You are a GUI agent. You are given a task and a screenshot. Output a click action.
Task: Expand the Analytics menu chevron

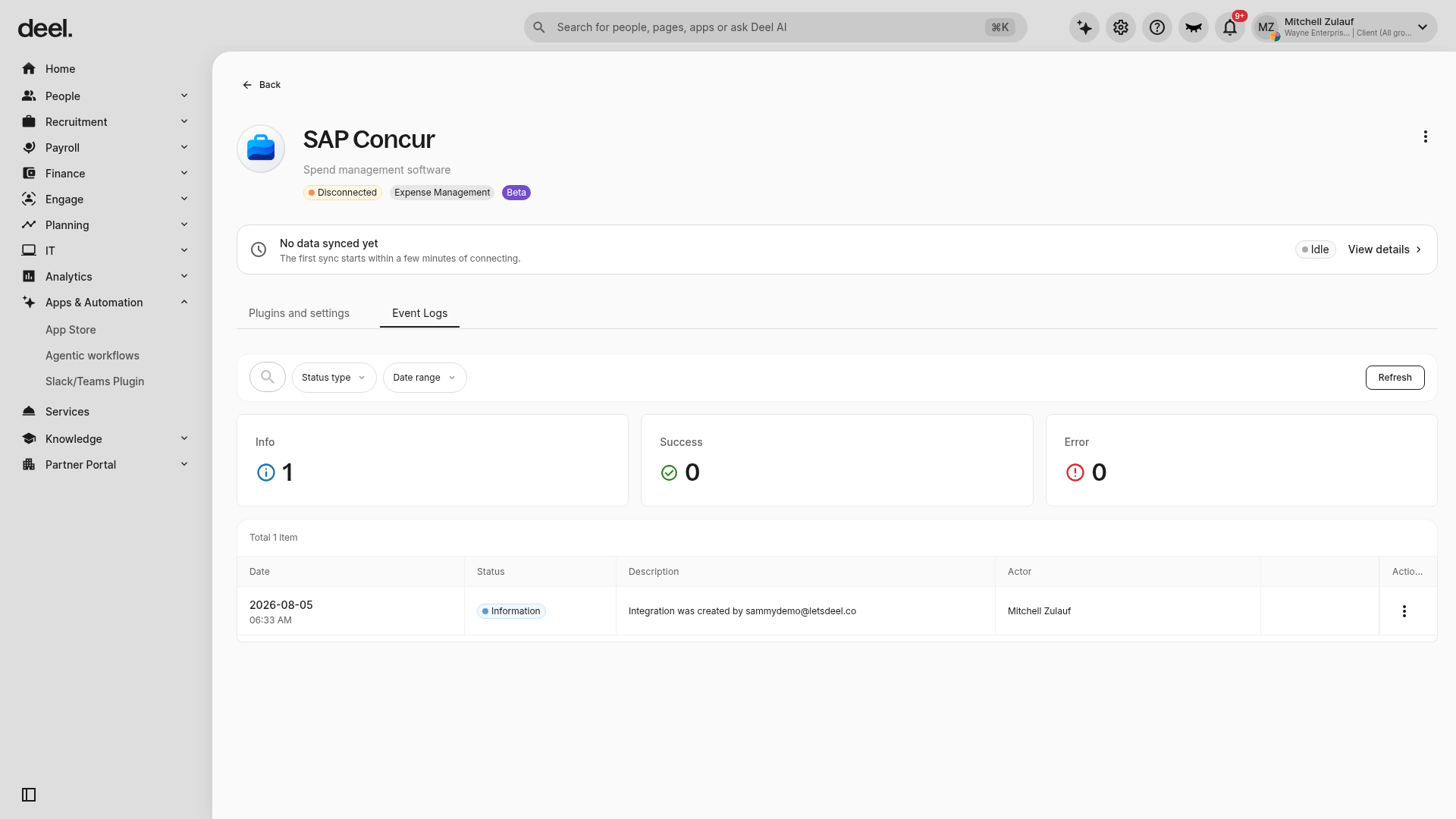coord(184,277)
